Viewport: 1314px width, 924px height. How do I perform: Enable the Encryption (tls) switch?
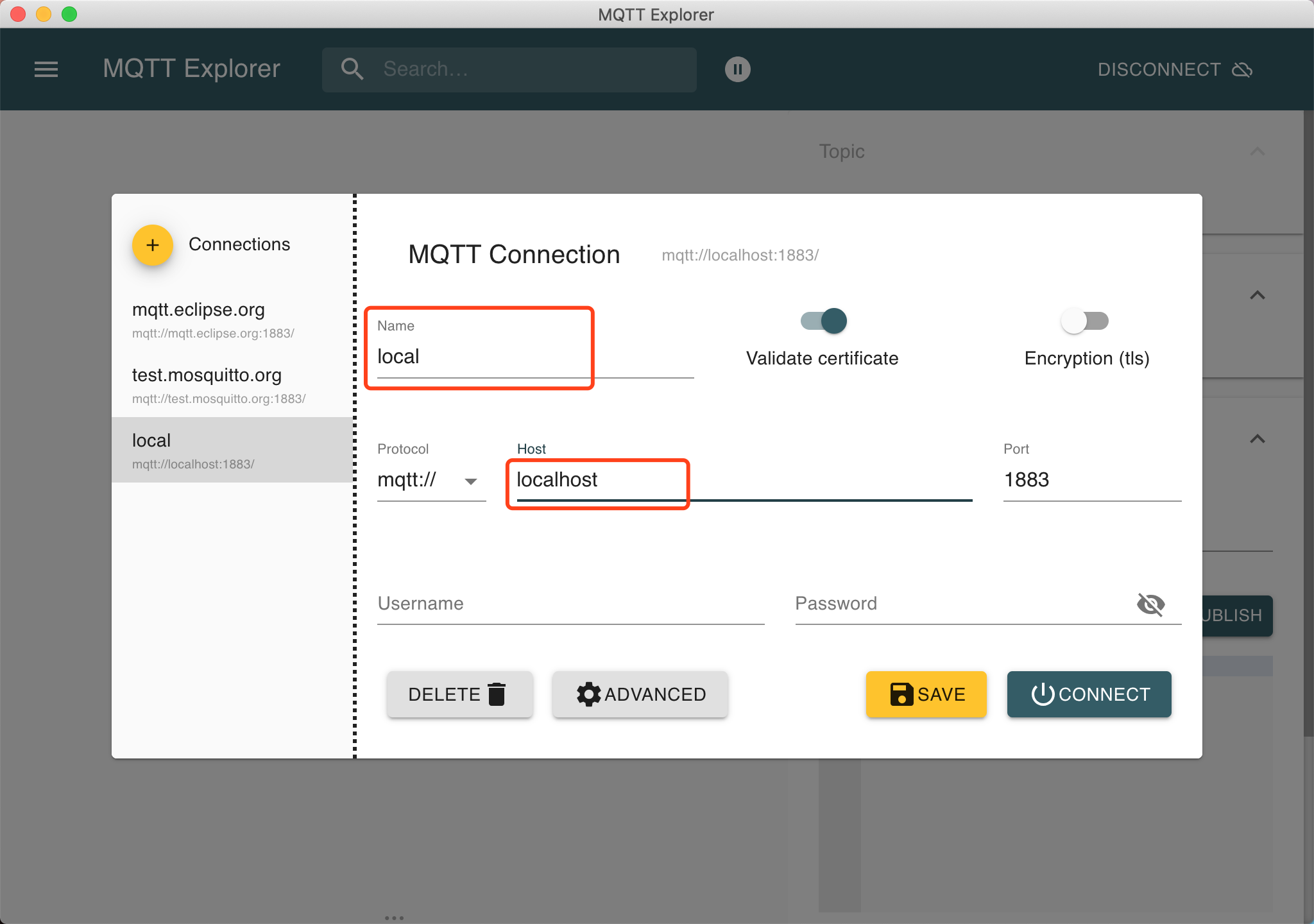click(x=1085, y=321)
